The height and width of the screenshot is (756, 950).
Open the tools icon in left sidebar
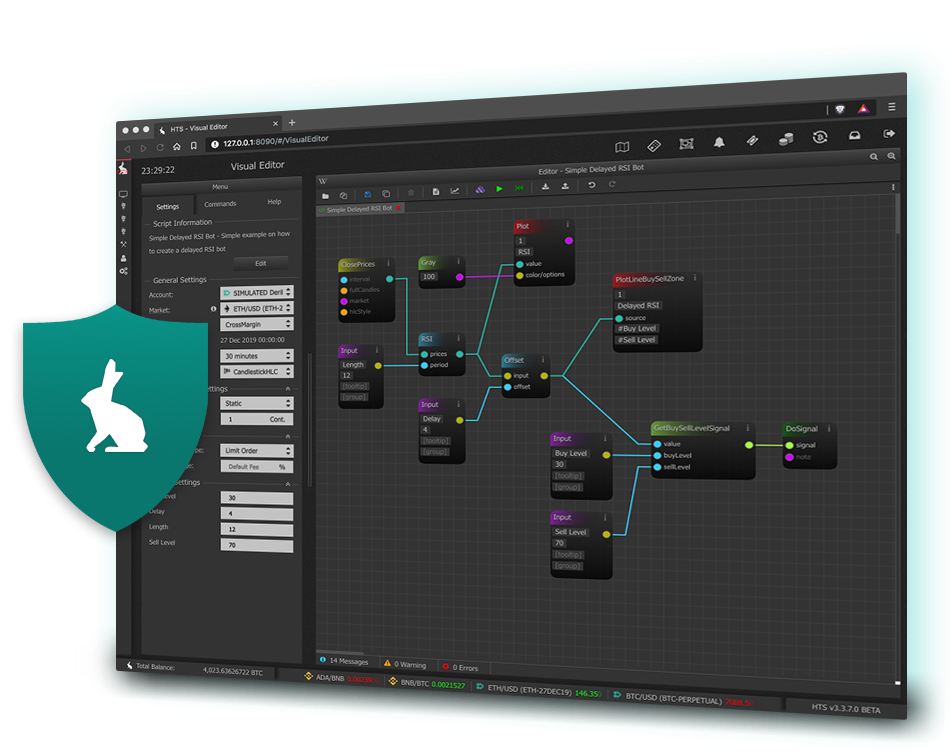(x=124, y=245)
